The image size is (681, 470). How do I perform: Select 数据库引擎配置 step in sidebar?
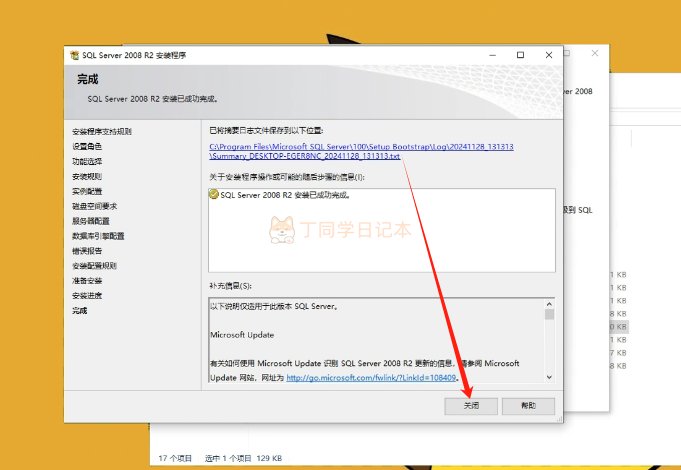click(x=98, y=236)
